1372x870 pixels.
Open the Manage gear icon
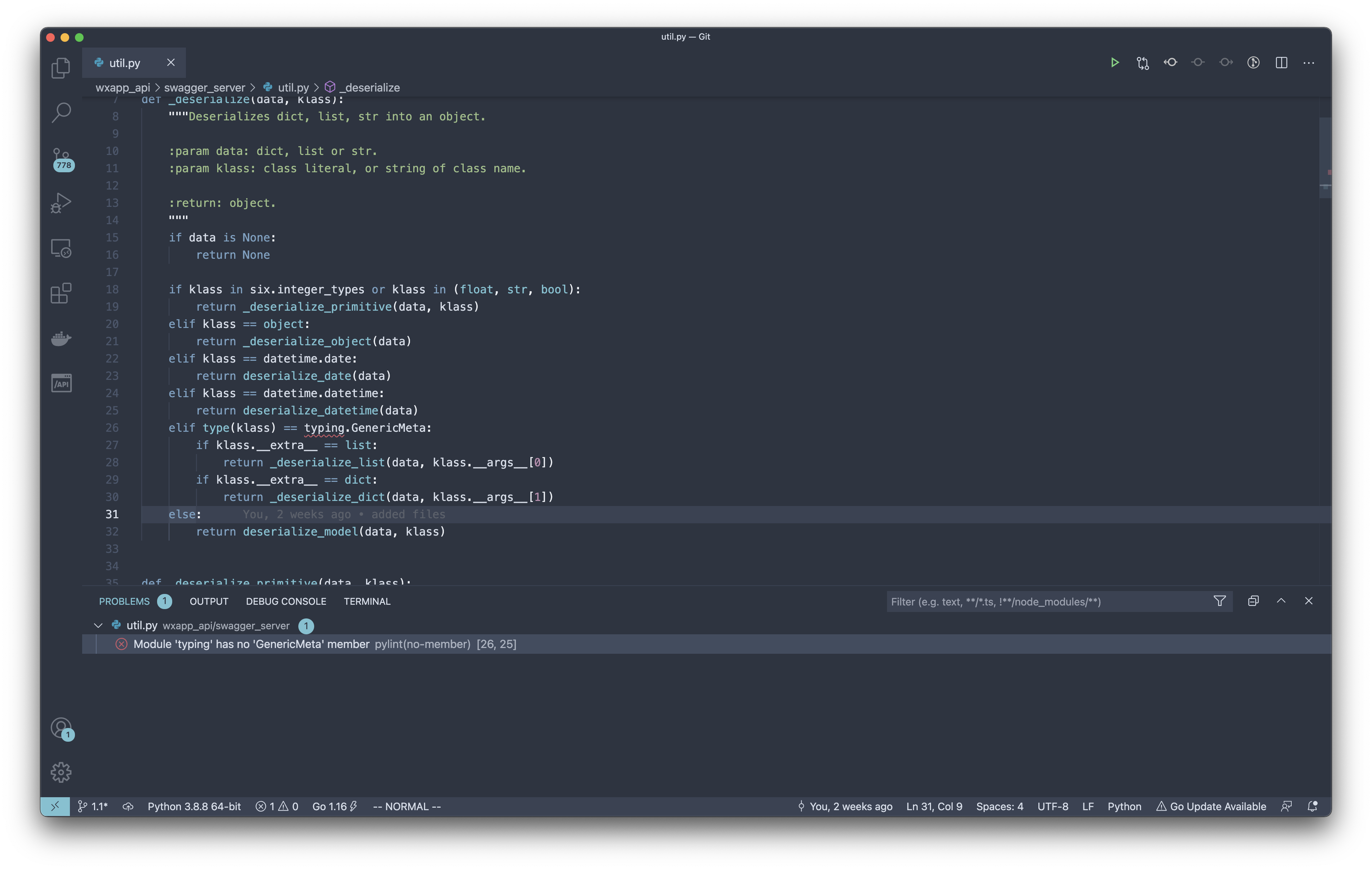(x=61, y=772)
